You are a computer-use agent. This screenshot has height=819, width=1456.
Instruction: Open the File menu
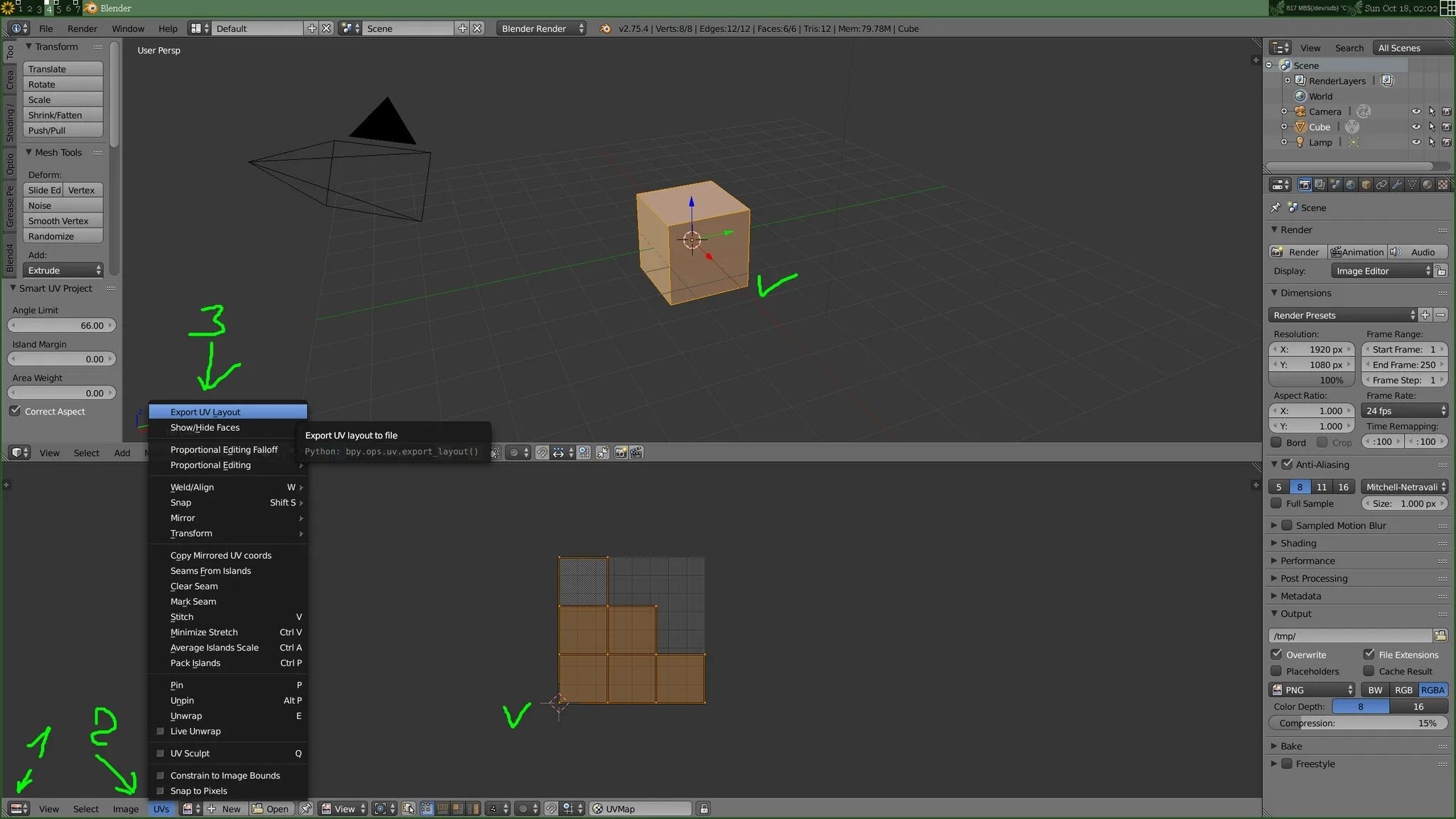[45, 28]
